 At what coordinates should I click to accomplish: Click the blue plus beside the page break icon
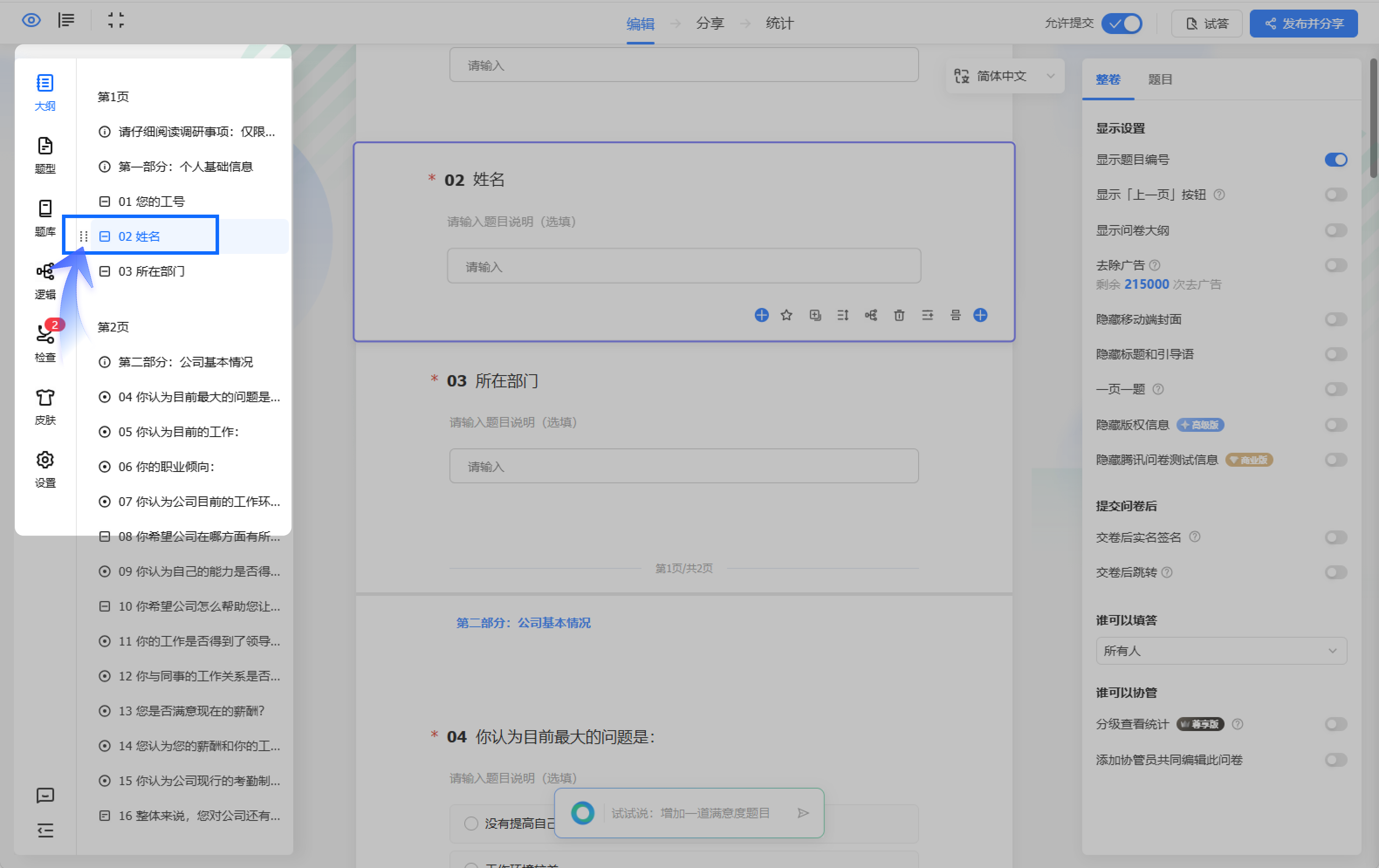click(981, 315)
